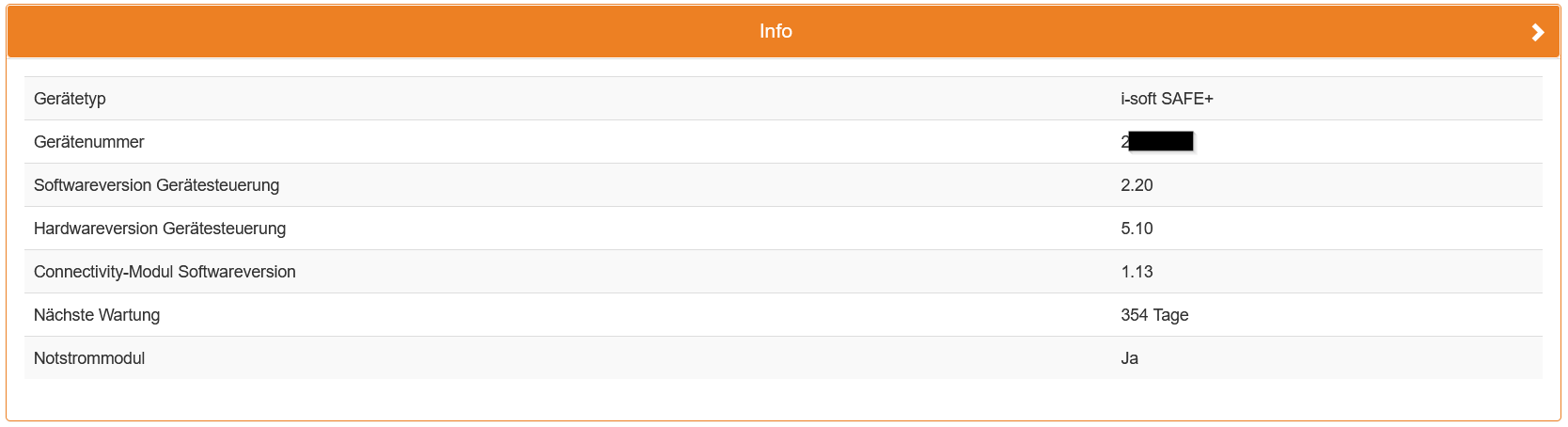
Task: Click the Ja value for Notstrommodul
Action: (x=1129, y=358)
